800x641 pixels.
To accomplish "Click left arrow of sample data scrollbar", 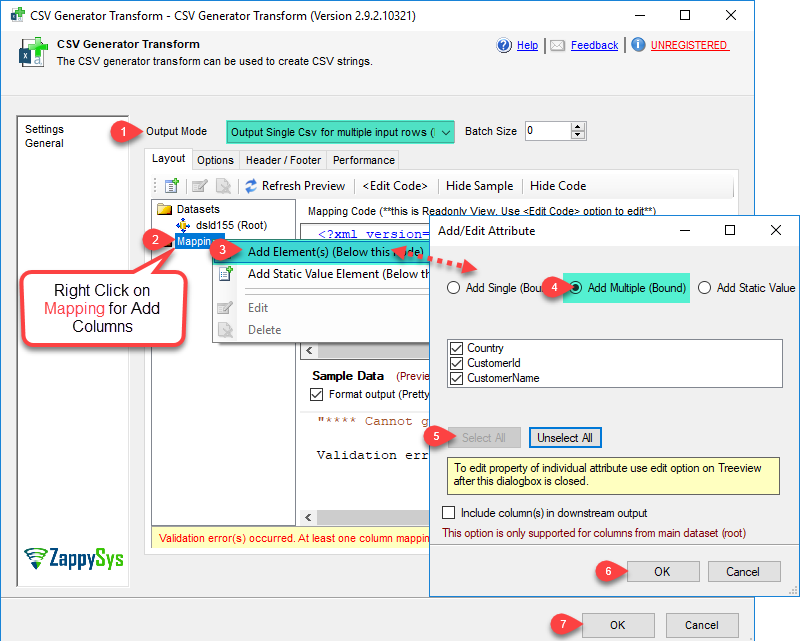I will coord(308,517).
